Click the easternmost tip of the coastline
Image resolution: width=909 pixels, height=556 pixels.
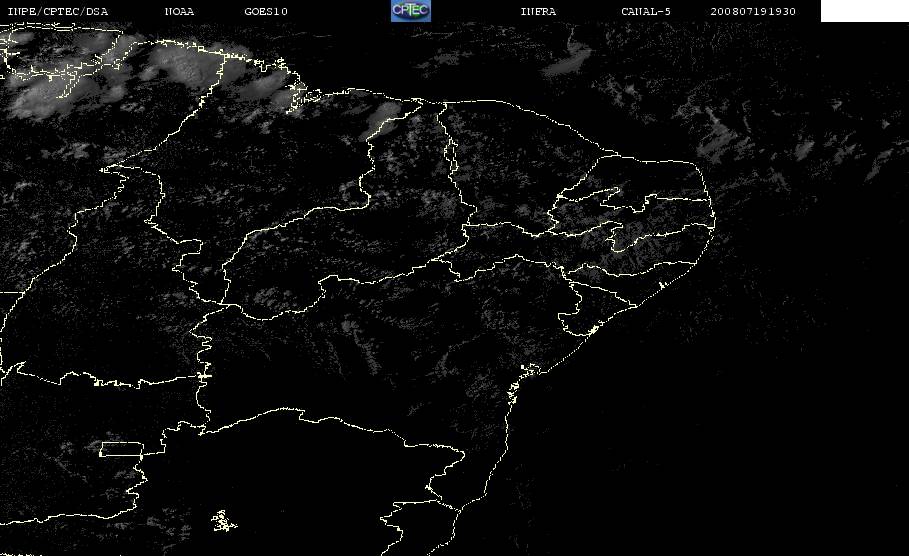click(x=714, y=221)
